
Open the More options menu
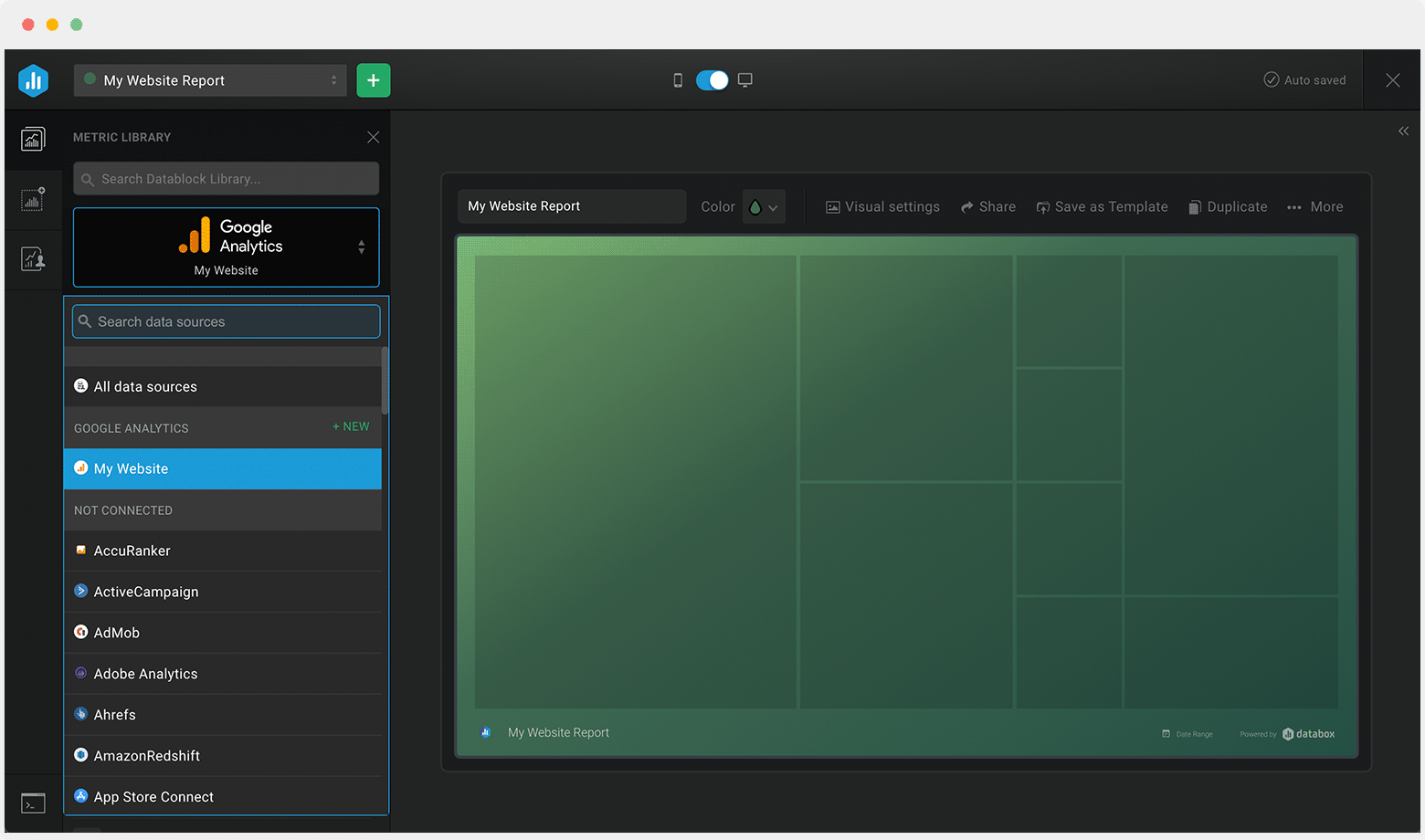coord(1315,207)
